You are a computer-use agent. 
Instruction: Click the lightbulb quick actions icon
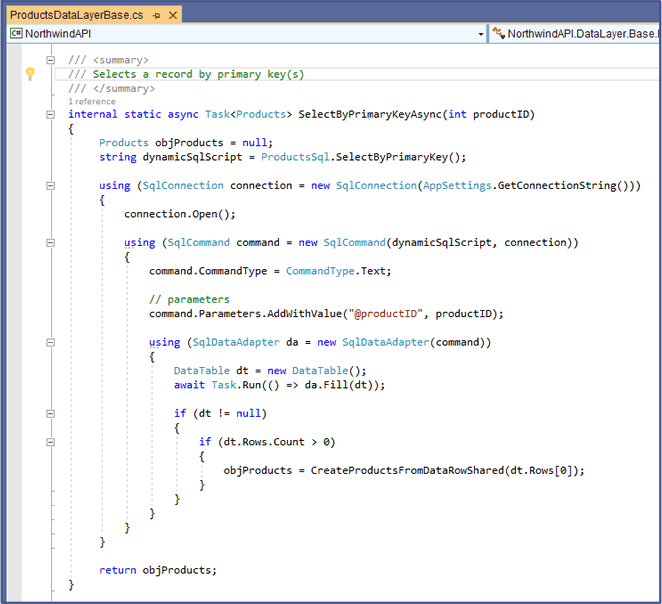tap(30, 74)
